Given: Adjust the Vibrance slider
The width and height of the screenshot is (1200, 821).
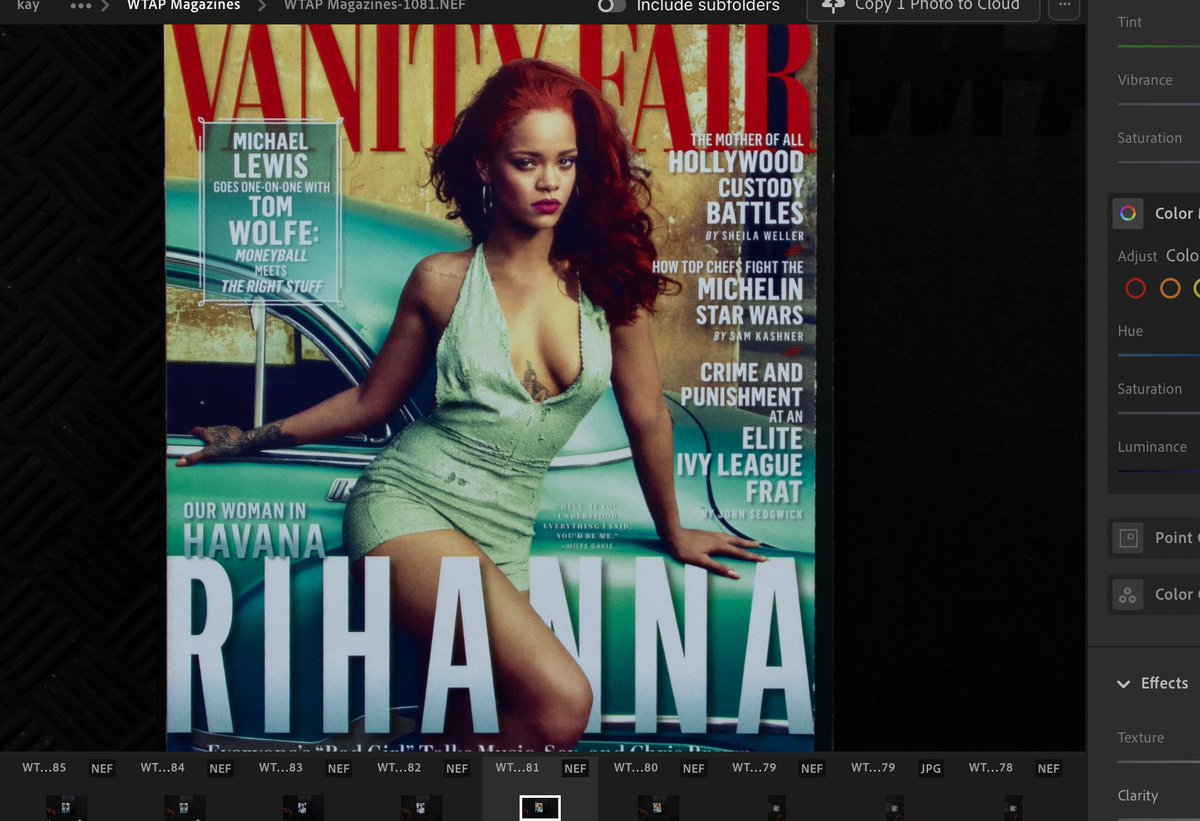Looking at the screenshot, I should point(1158,103).
